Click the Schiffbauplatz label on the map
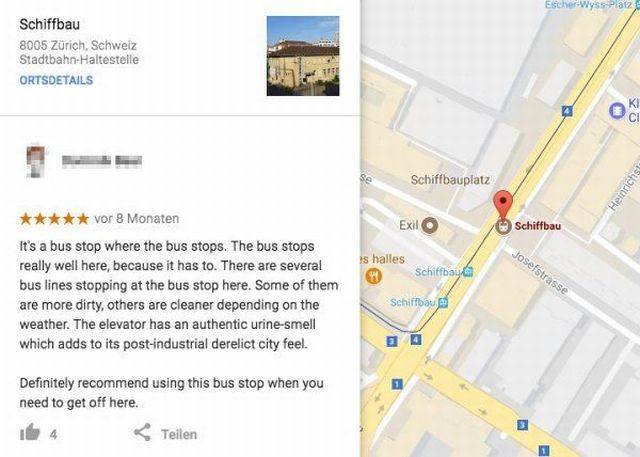 450,180
